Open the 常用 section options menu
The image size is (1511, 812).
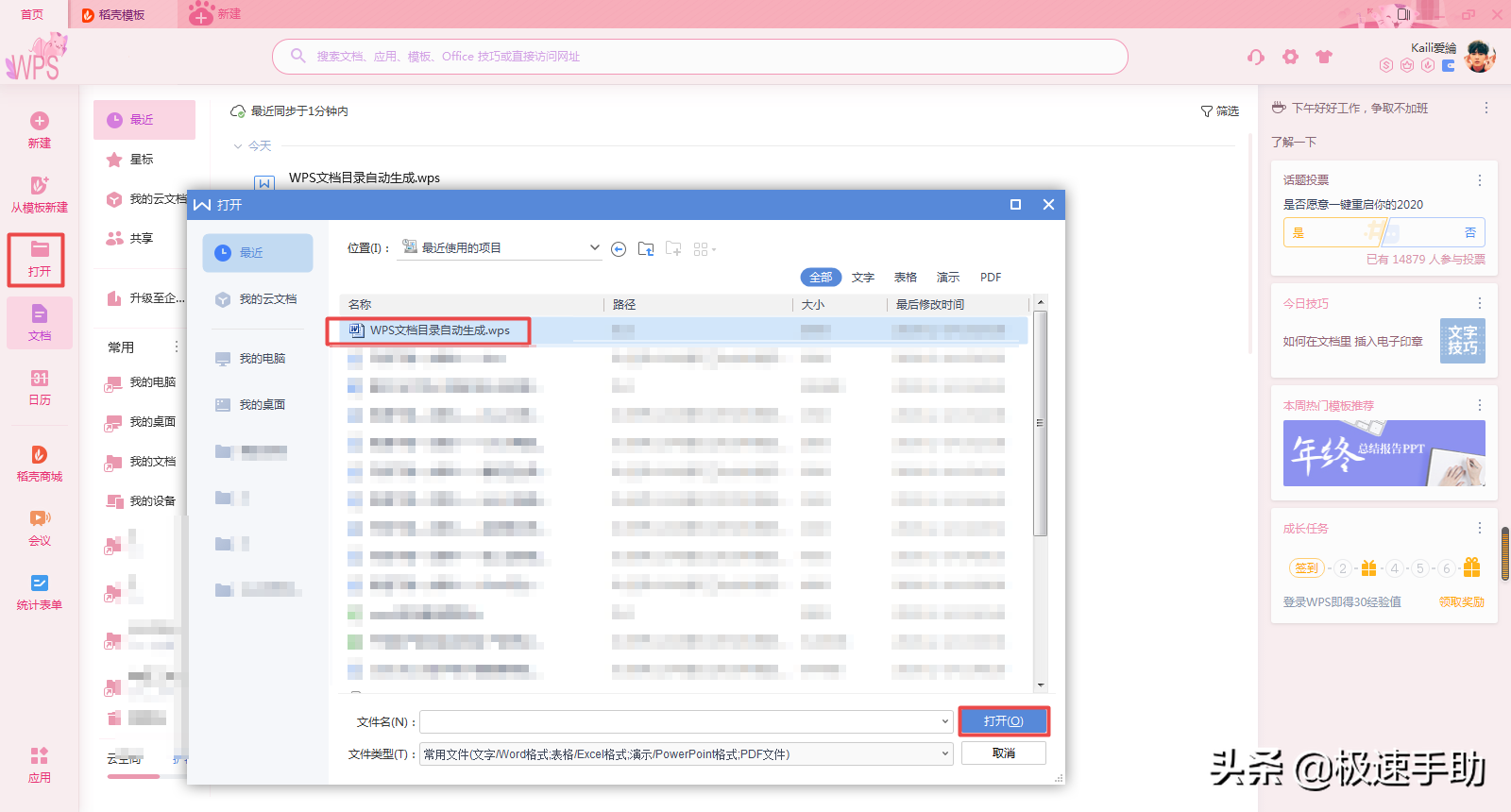coord(176,347)
